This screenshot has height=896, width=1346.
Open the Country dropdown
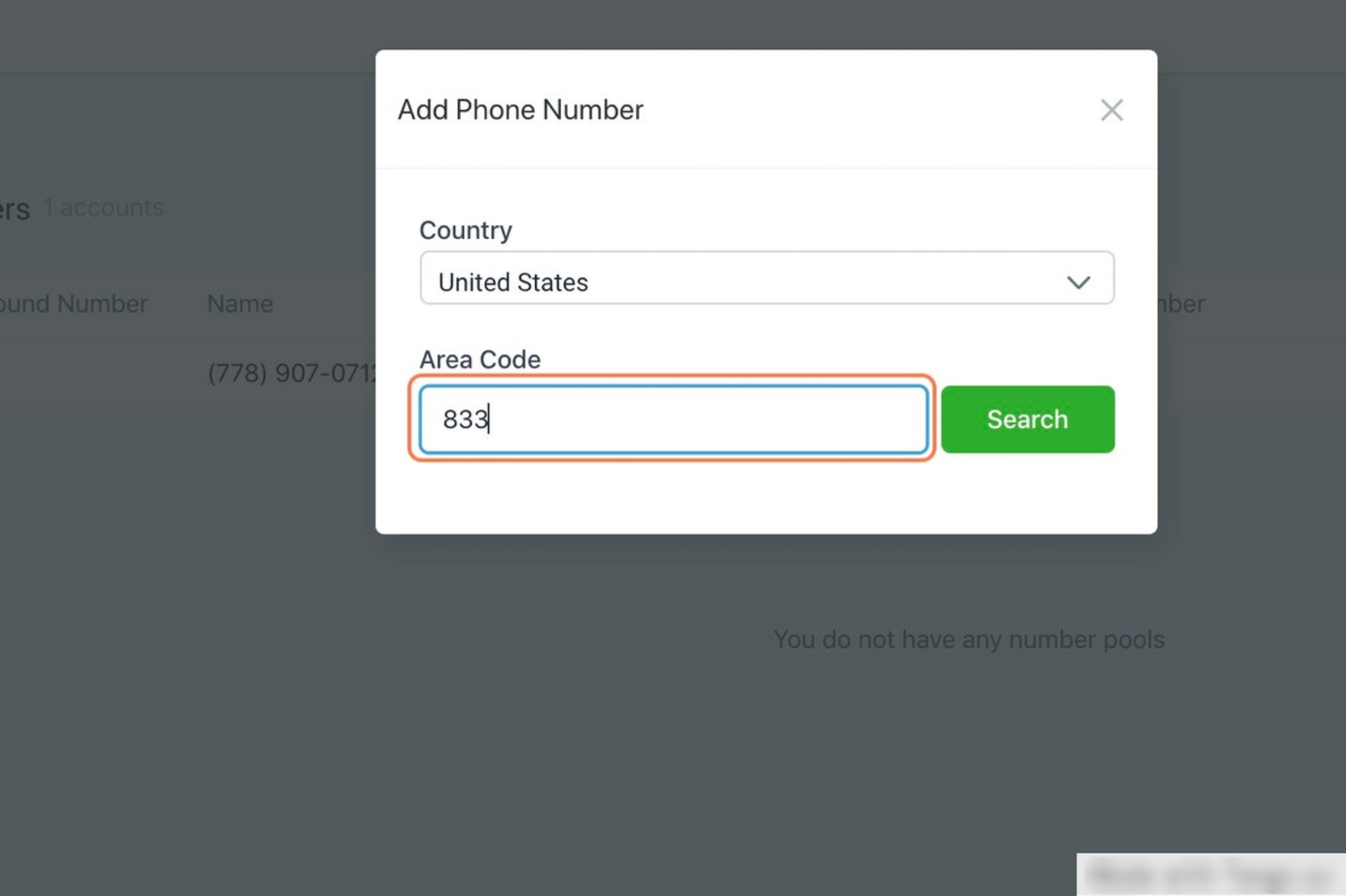766,278
